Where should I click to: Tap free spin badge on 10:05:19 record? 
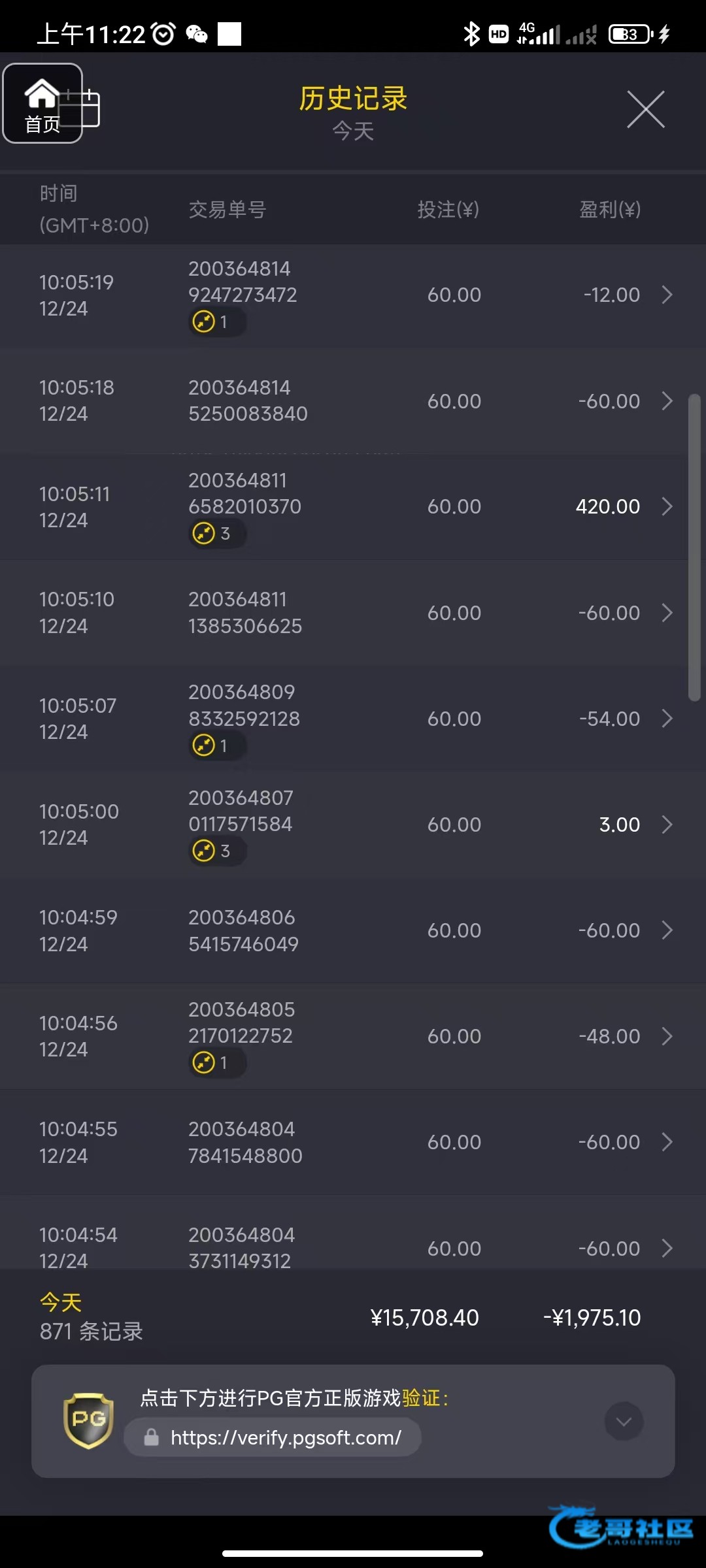(x=216, y=321)
